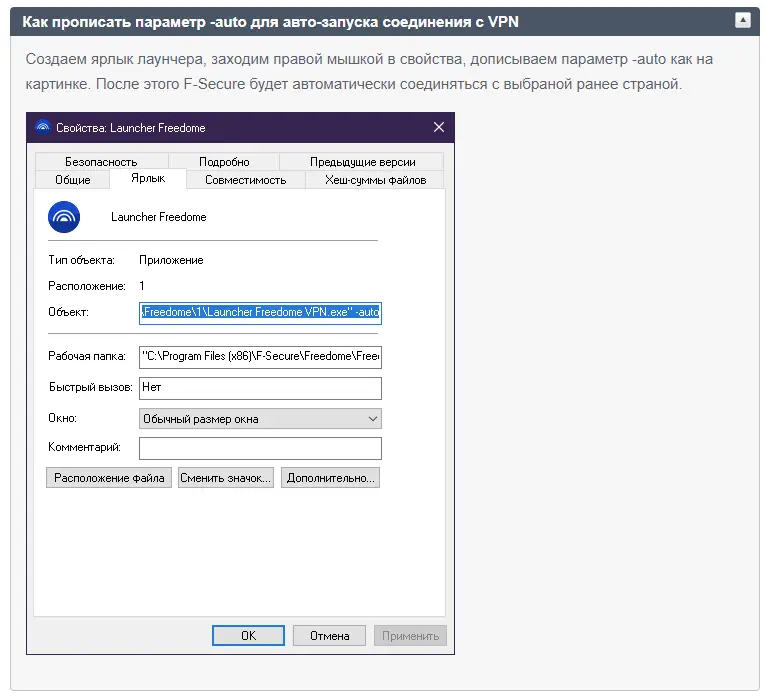Click the empty Комментарий field
Viewport: 766px width, 698px height.
[260, 448]
